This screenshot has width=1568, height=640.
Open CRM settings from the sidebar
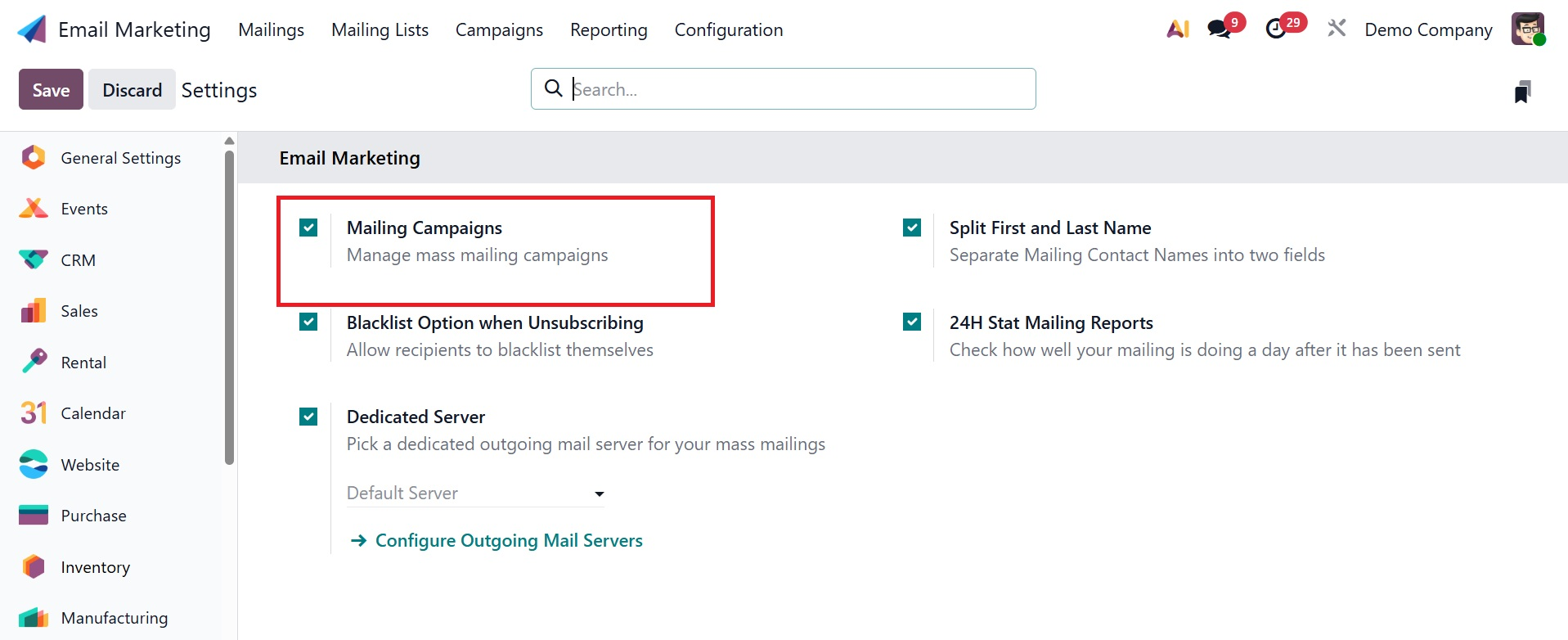click(78, 260)
